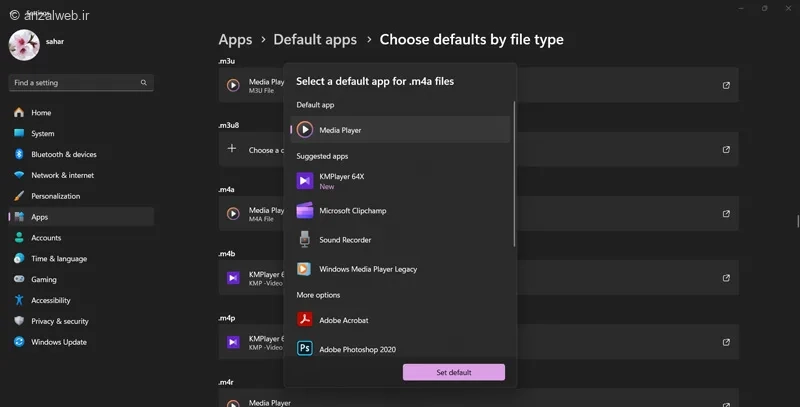The height and width of the screenshot is (407, 800).
Task: Go back to Apps breadcrumb
Action: (x=235, y=40)
